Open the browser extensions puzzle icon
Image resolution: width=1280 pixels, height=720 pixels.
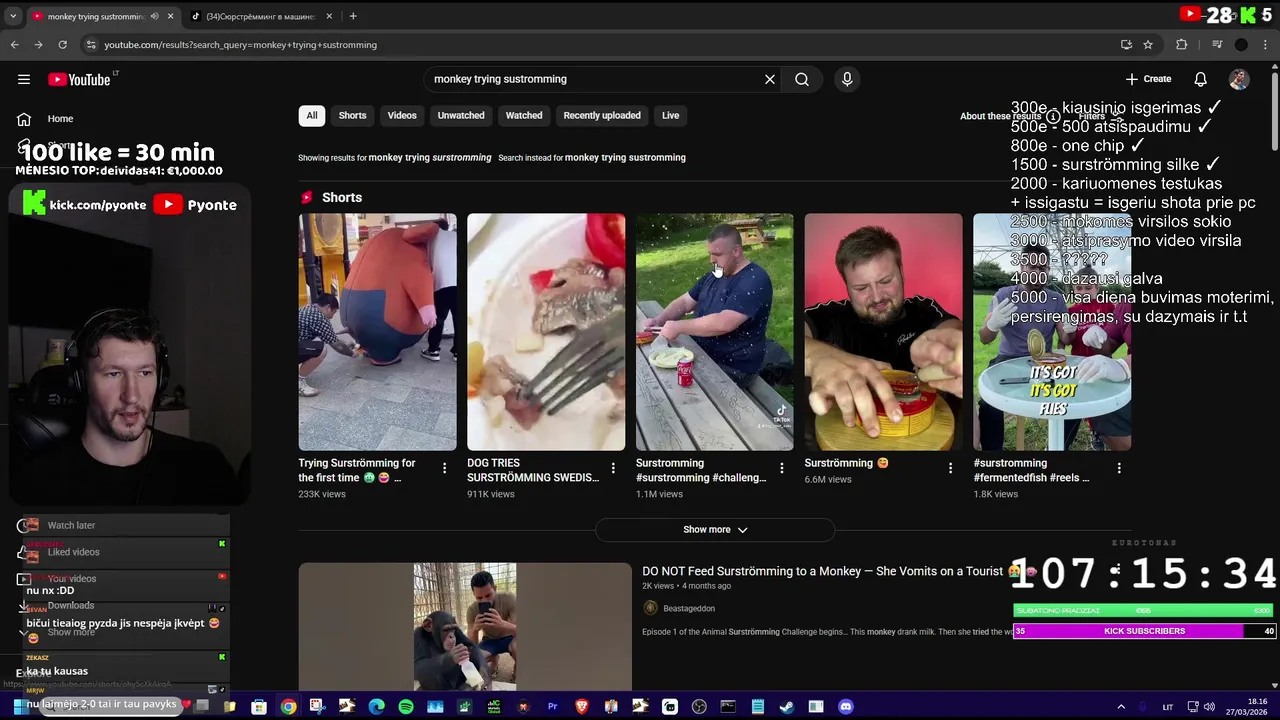coord(1181,45)
